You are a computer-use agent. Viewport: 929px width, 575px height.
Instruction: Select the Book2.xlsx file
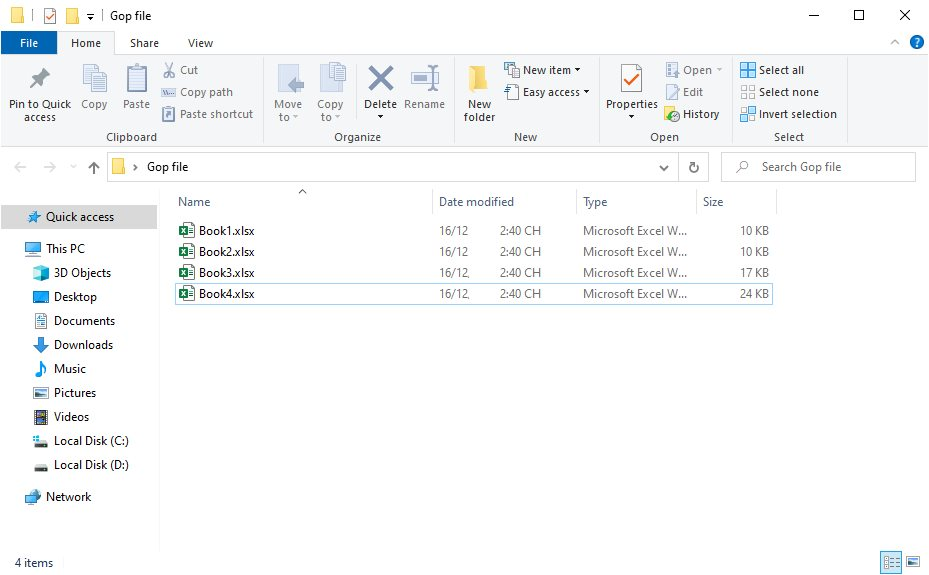point(473,252)
